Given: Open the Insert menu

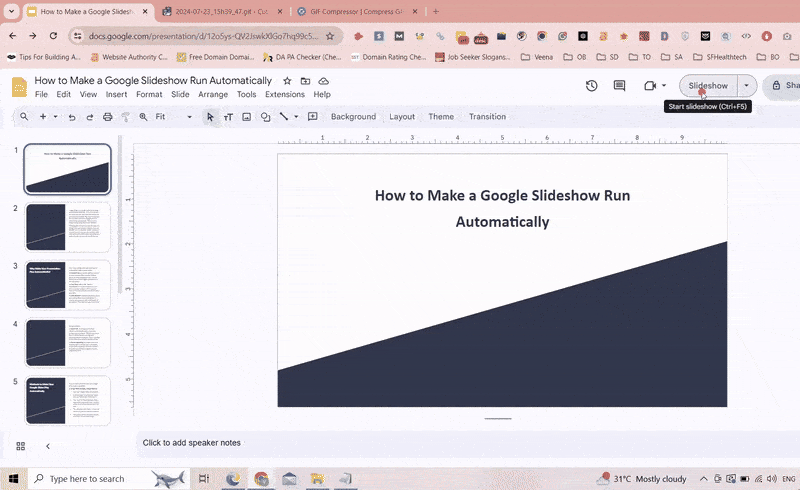Looking at the screenshot, I should [116, 94].
